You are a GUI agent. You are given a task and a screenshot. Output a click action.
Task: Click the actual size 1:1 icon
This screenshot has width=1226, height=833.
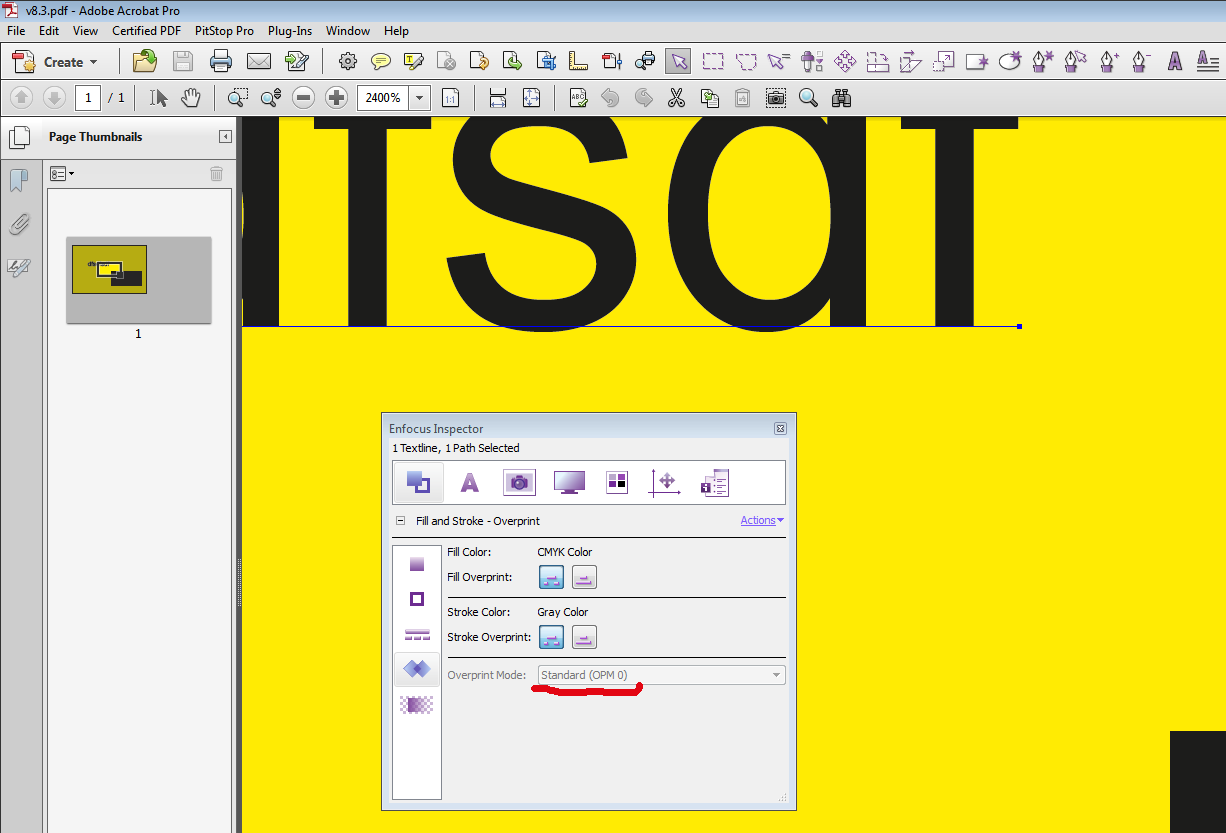coord(451,98)
